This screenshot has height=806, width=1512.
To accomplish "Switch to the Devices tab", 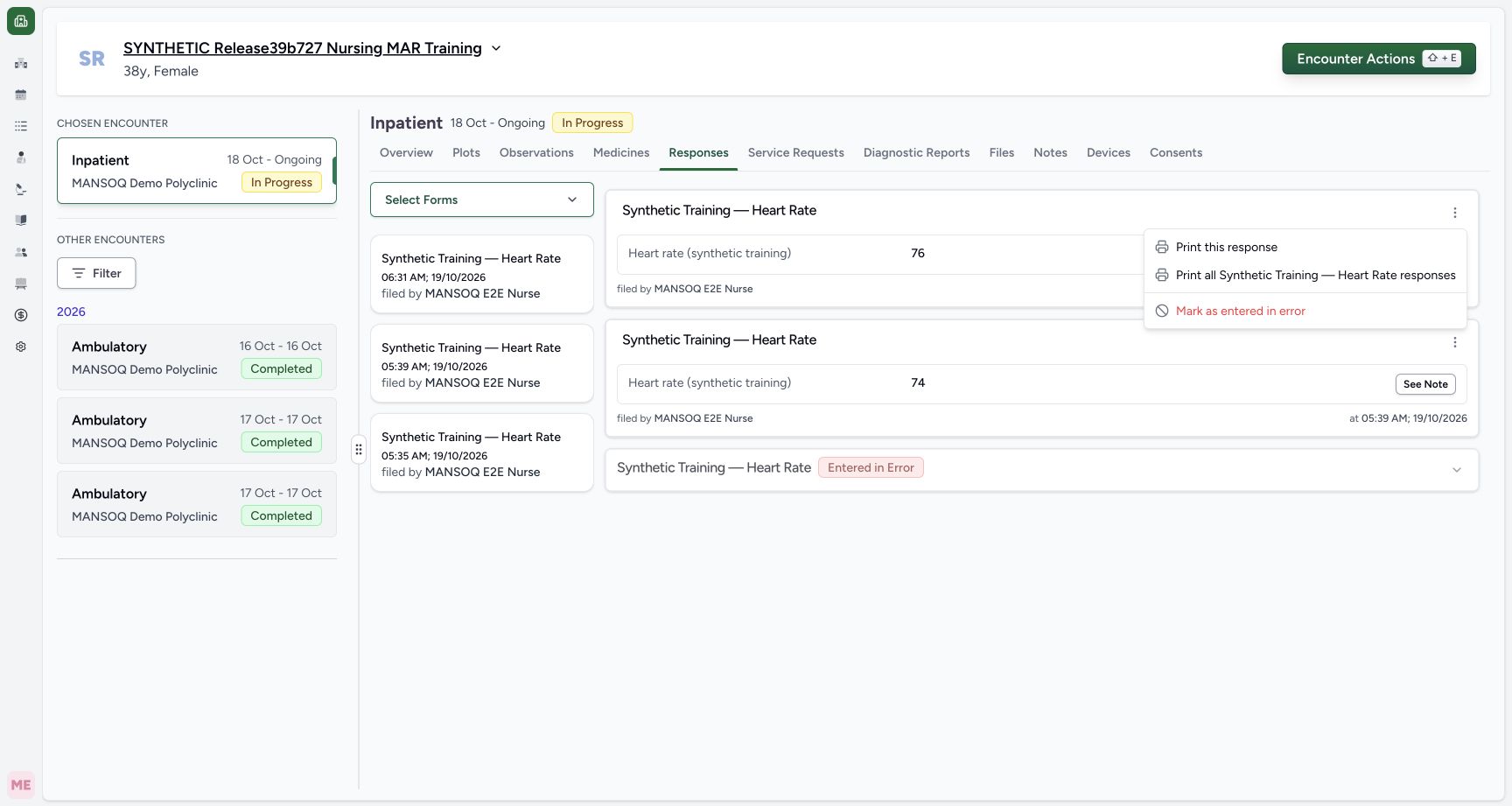I will click(1109, 152).
